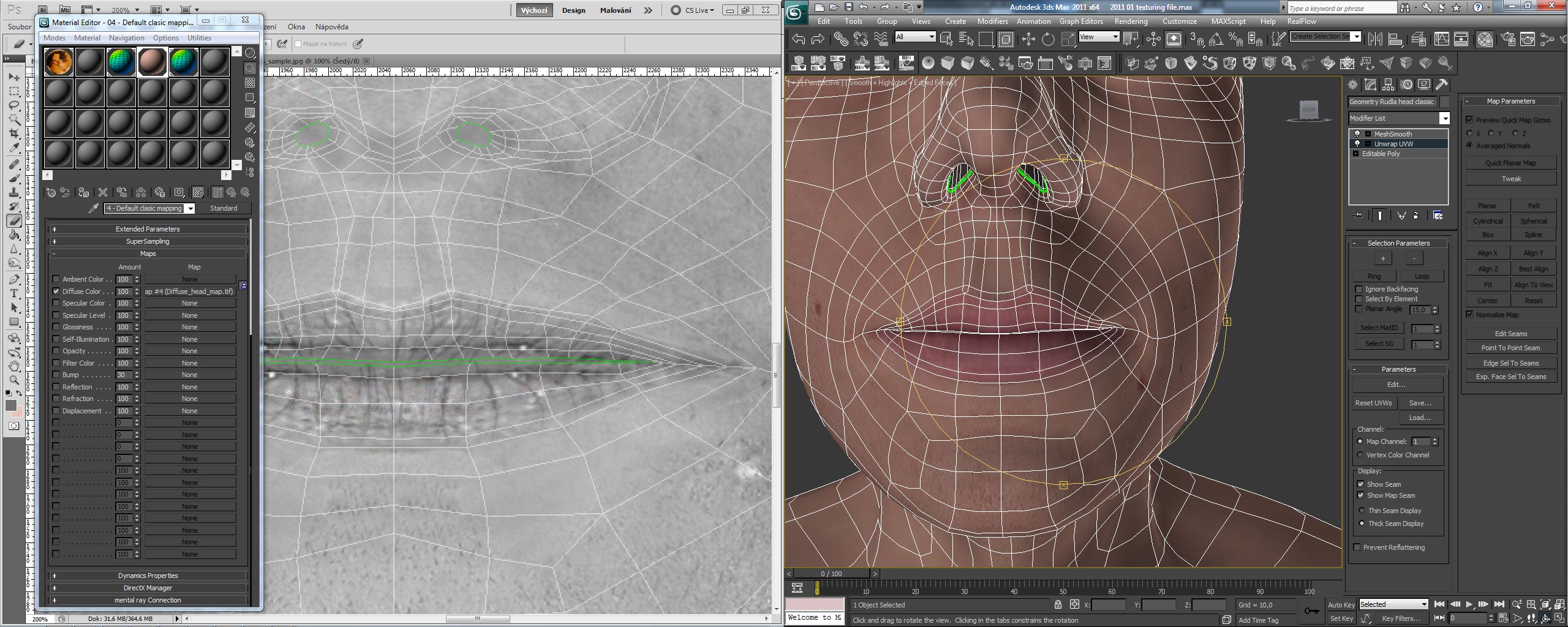The height and width of the screenshot is (627, 1568).
Task: Expand the Extended Parameters rollout
Action: [148, 229]
